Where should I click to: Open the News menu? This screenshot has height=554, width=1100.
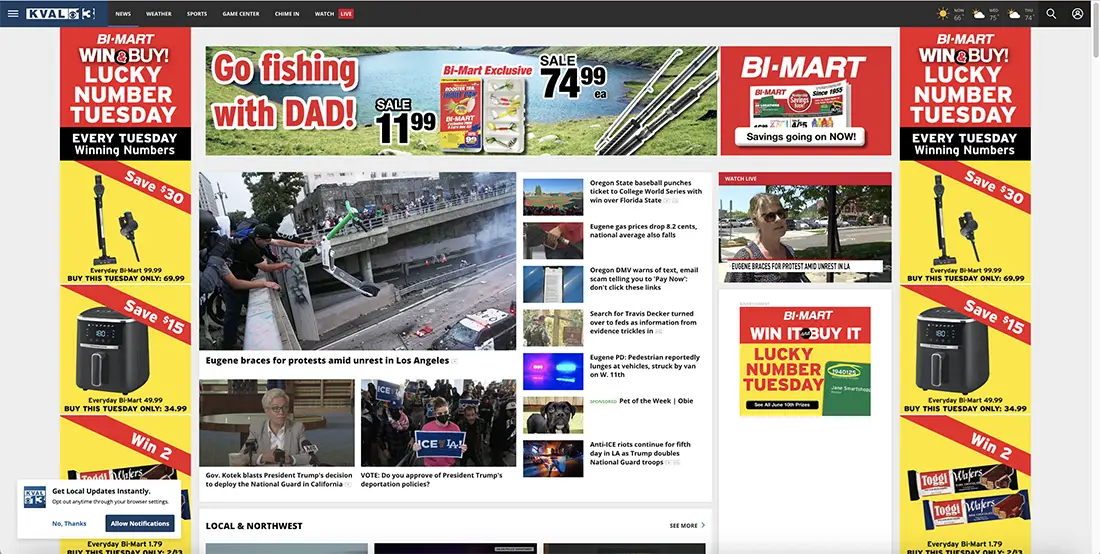123,13
